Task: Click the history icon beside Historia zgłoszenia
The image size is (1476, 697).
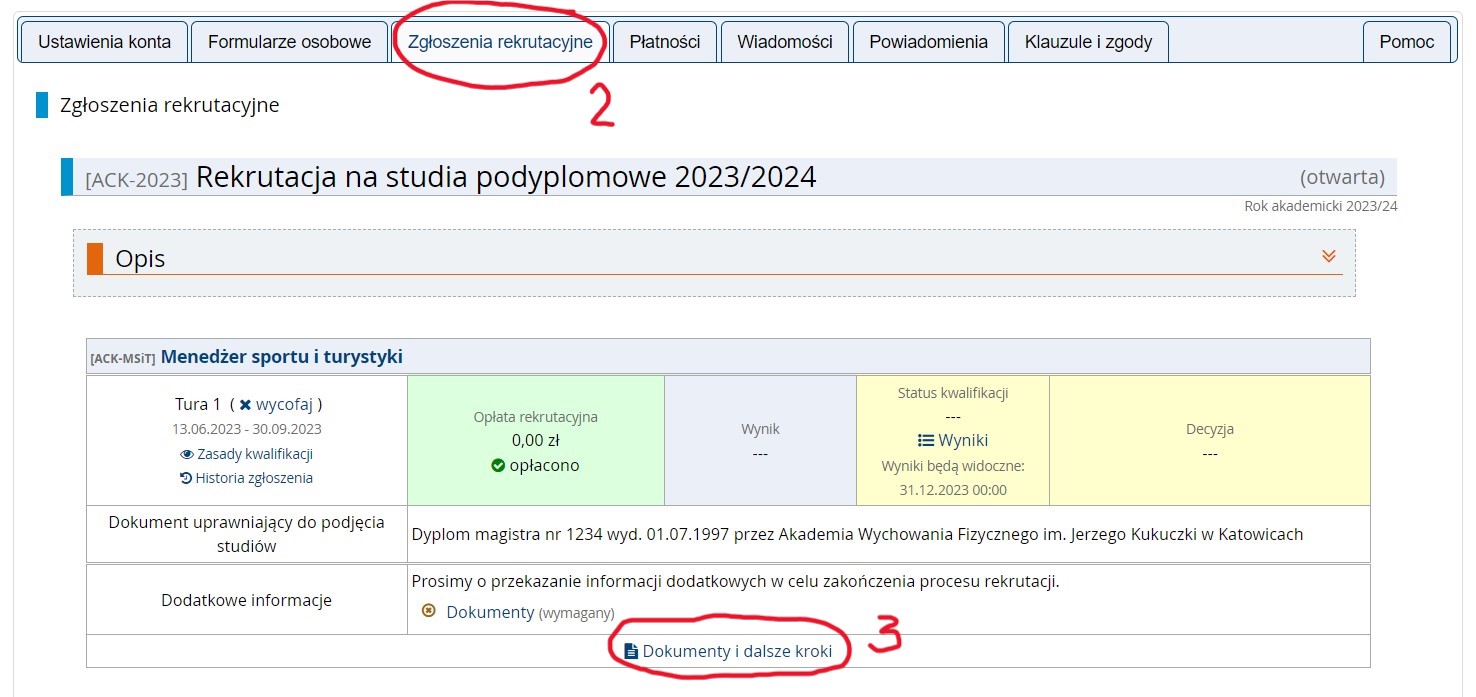Action: pyautogui.click(x=185, y=478)
